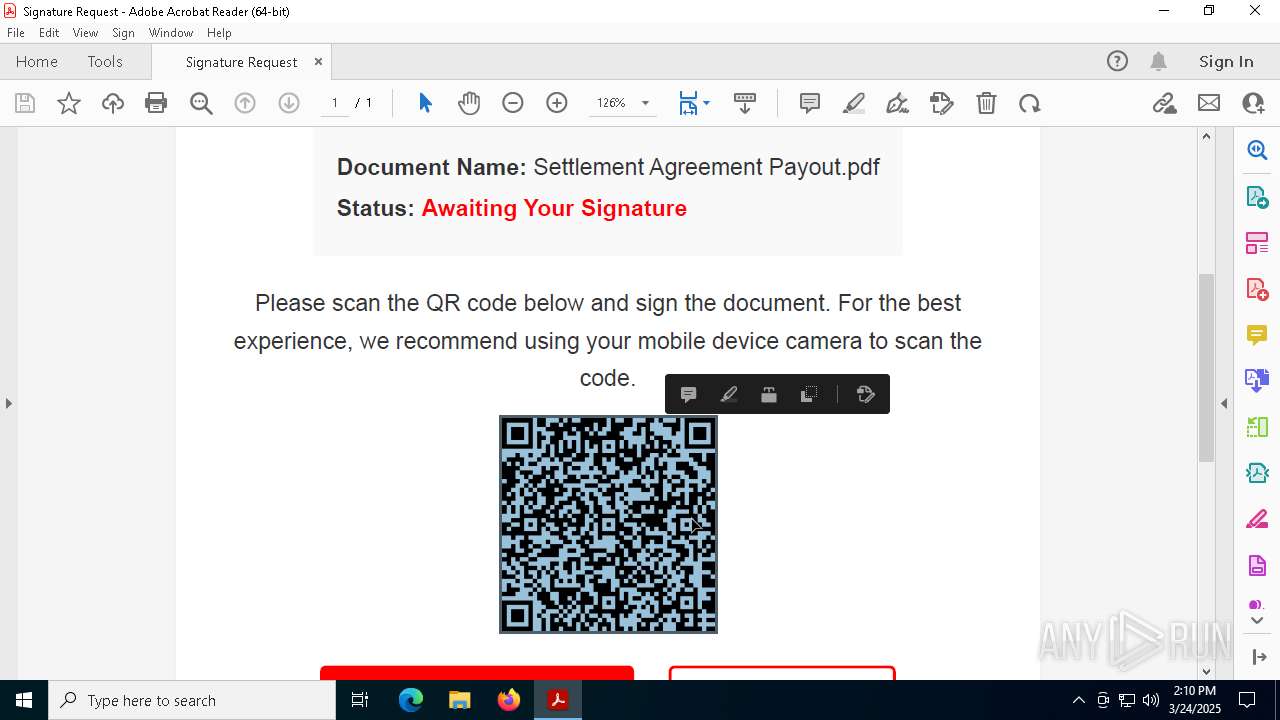Click the scrolling mode toolbar icon
Screen dimensions: 1280x720
click(745, 103)
